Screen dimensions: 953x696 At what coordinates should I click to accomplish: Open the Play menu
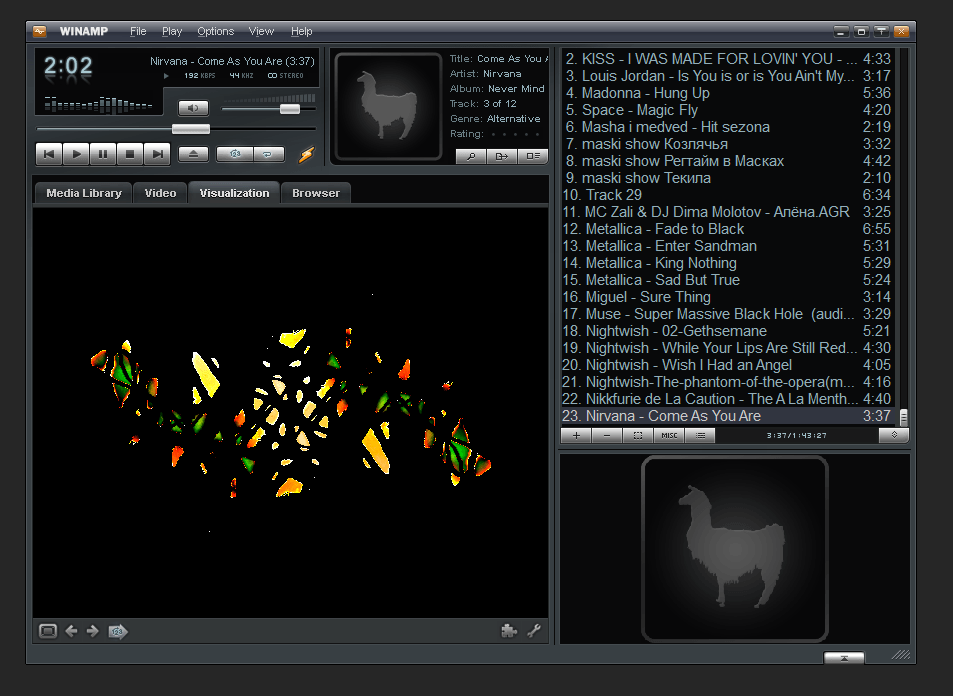tap(172, 31)
